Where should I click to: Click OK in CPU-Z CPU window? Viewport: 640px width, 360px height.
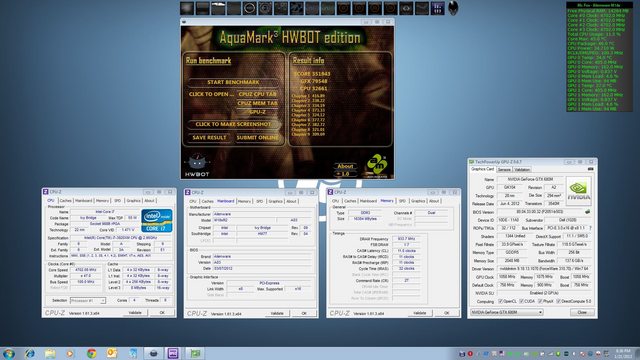pyautogui.click(x=162, y=313)
